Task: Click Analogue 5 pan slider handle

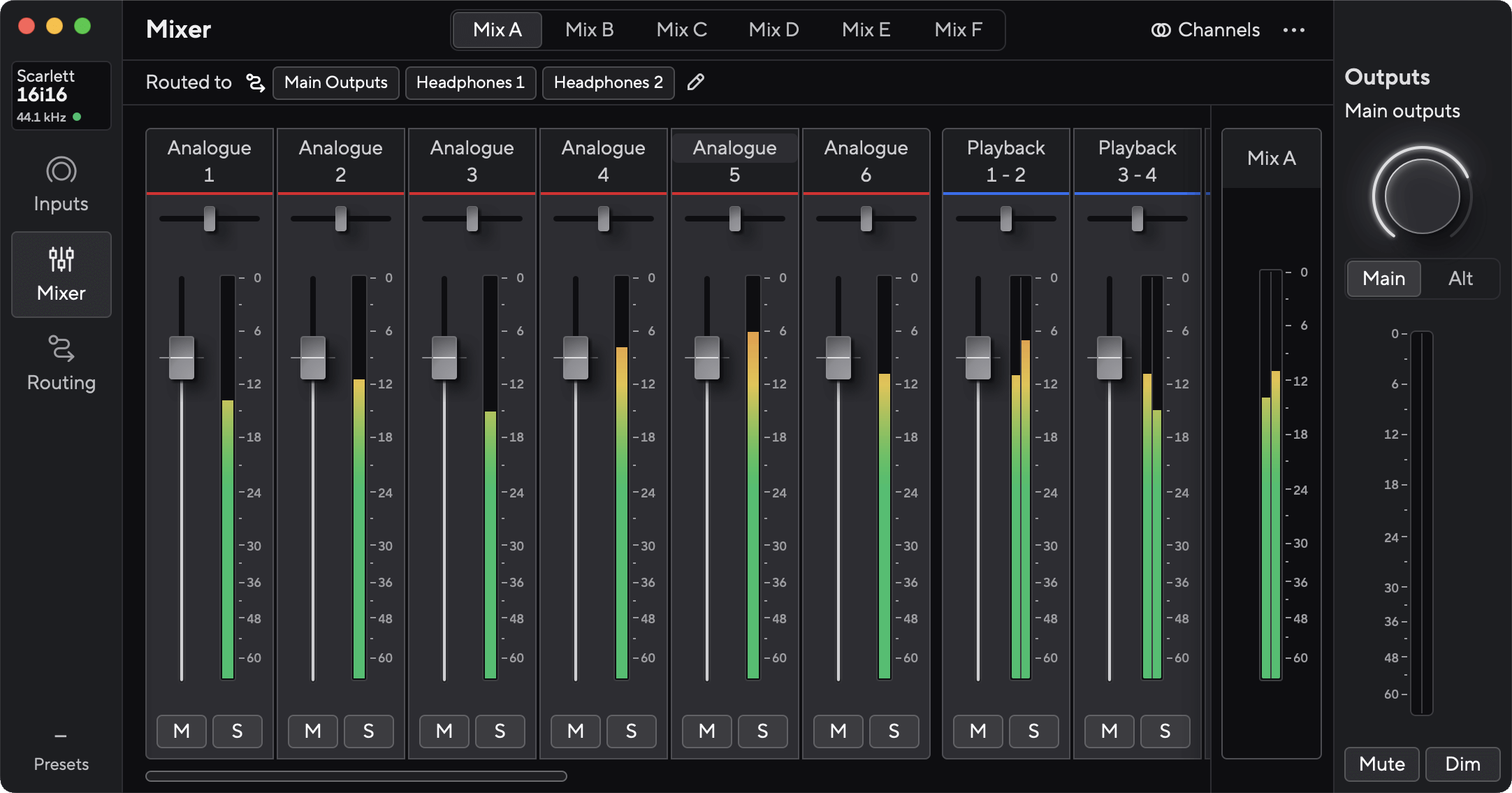Action: (735, 219)
